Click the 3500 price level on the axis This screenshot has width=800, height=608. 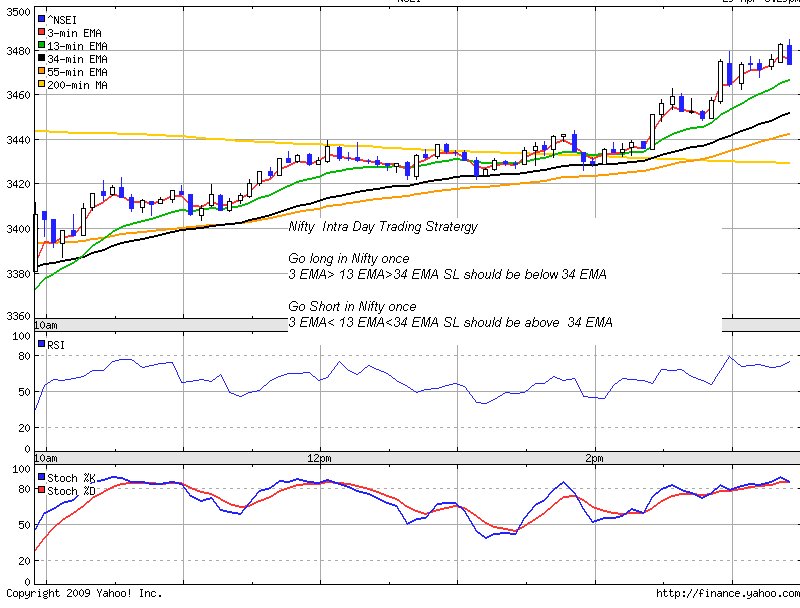pos(17,11)
